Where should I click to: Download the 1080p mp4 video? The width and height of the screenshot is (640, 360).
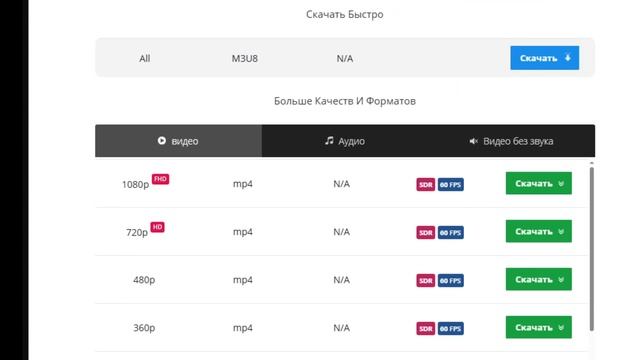(539, 183)
